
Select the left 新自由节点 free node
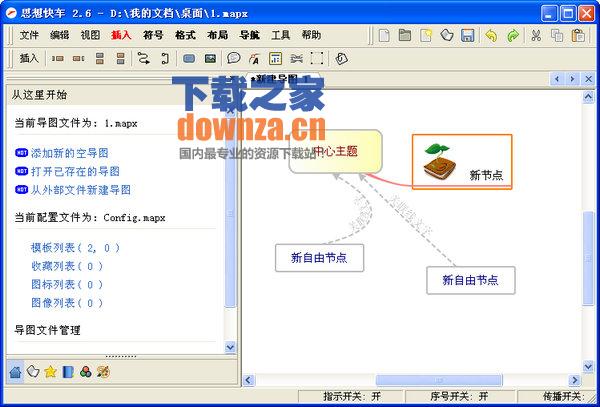coord(319,258)
